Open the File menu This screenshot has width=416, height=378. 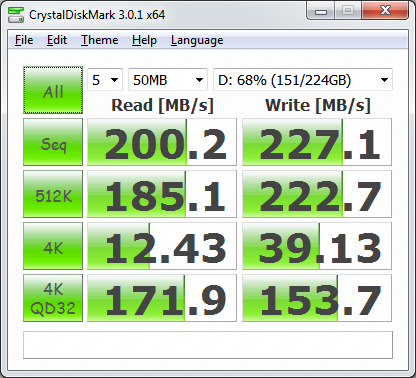click(x=24, y=40)
